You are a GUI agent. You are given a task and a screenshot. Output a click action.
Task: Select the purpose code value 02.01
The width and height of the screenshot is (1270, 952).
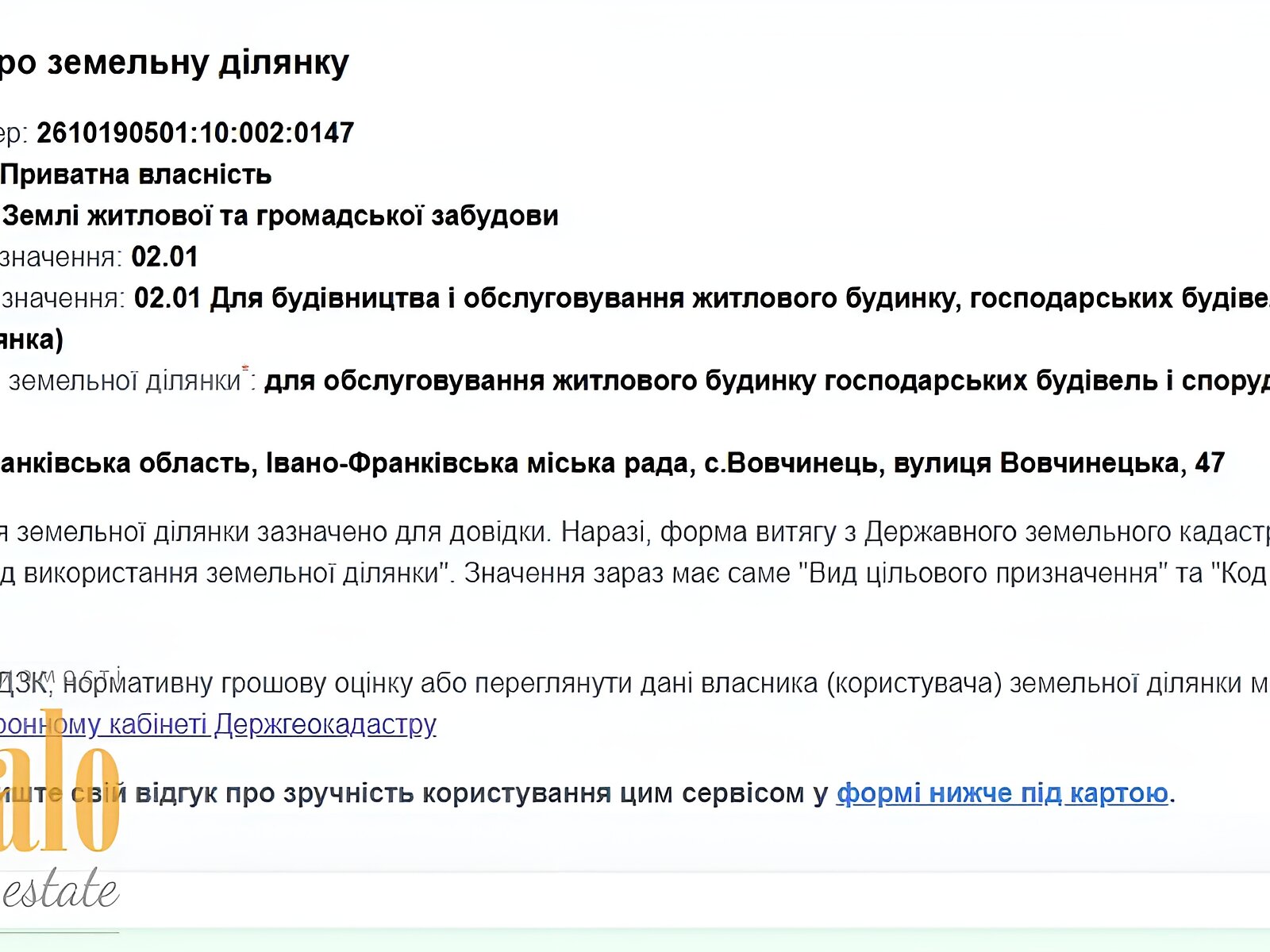click(x=165, y=257)
